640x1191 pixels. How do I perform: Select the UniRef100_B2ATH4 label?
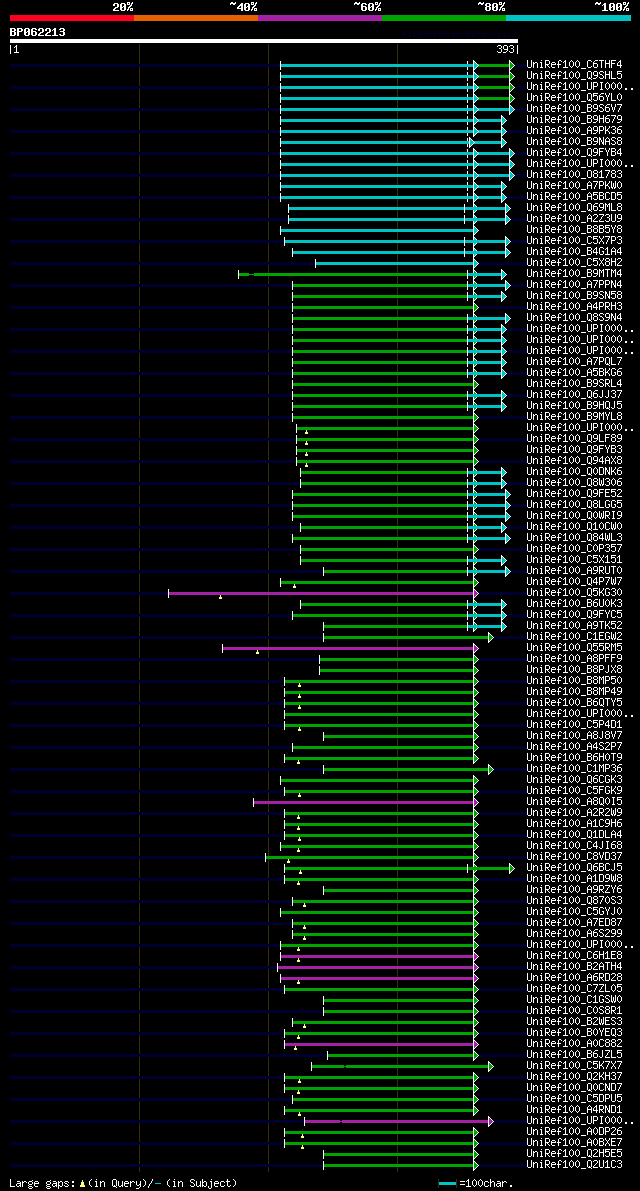(574, 968)
